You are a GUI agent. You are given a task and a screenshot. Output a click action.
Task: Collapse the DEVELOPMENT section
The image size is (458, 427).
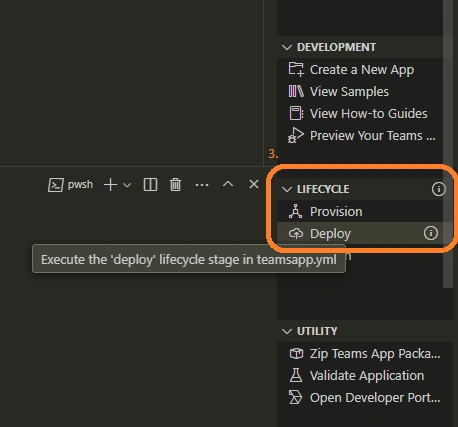pyautogui.click(x=287, y=47)
